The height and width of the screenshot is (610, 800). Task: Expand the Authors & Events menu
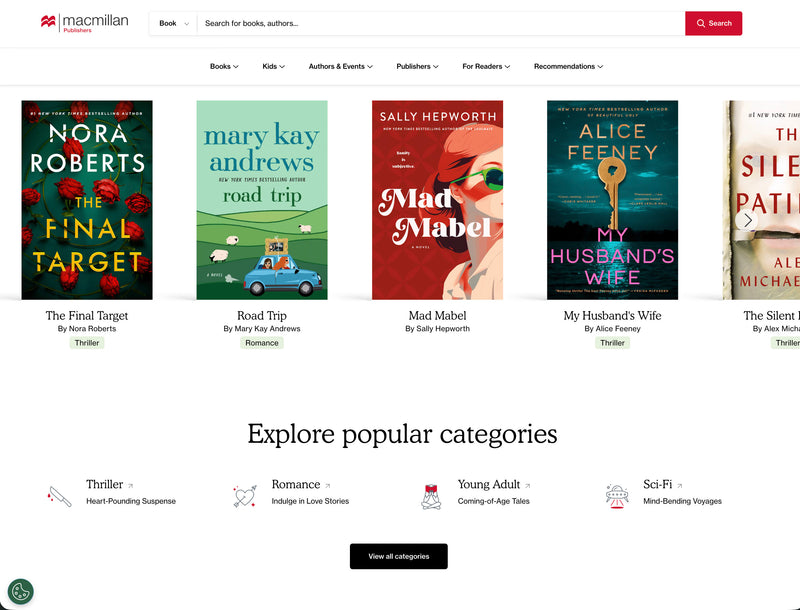coord(340,66)
